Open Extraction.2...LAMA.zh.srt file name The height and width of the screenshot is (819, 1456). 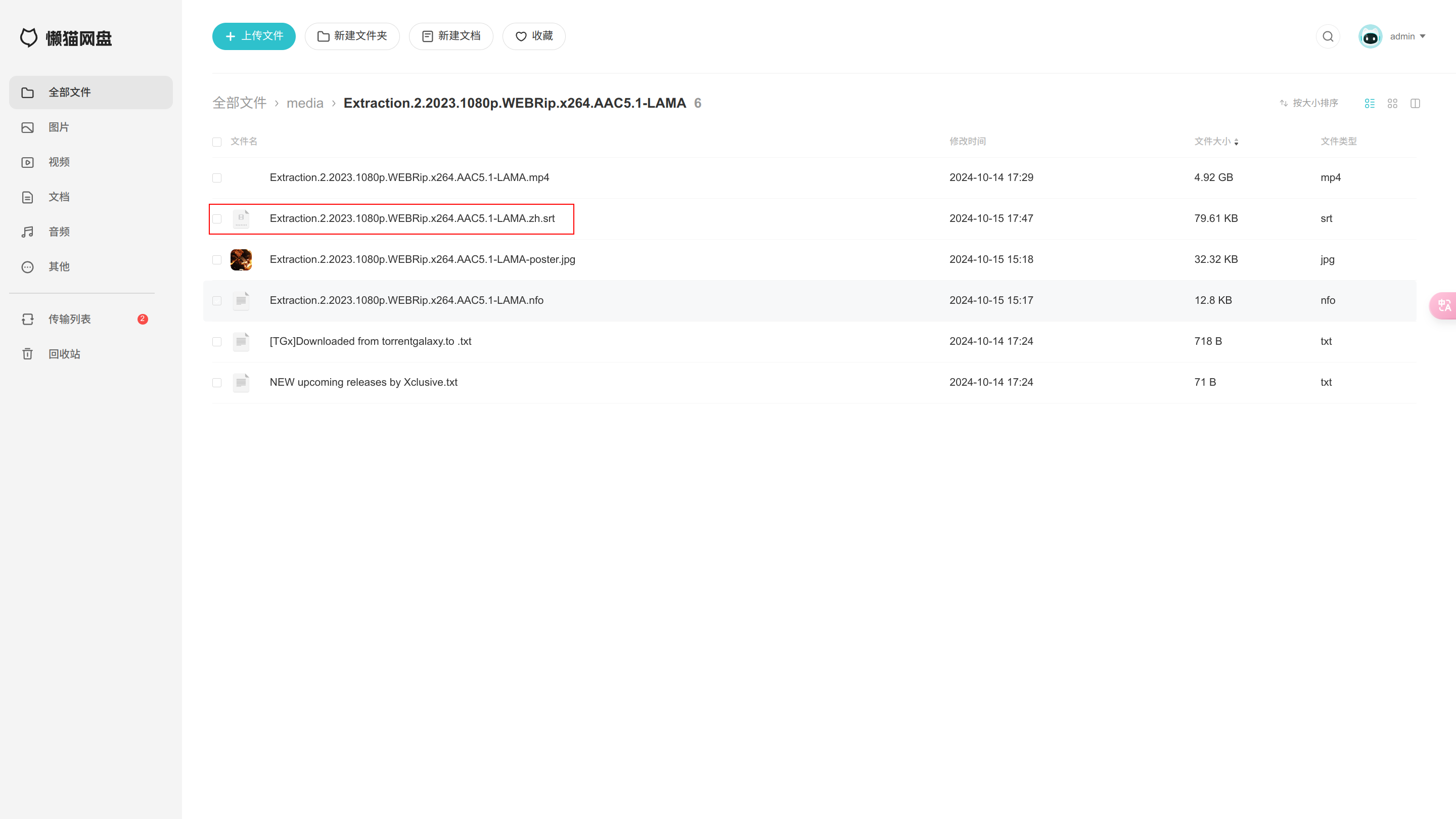(x=412, y=219)
